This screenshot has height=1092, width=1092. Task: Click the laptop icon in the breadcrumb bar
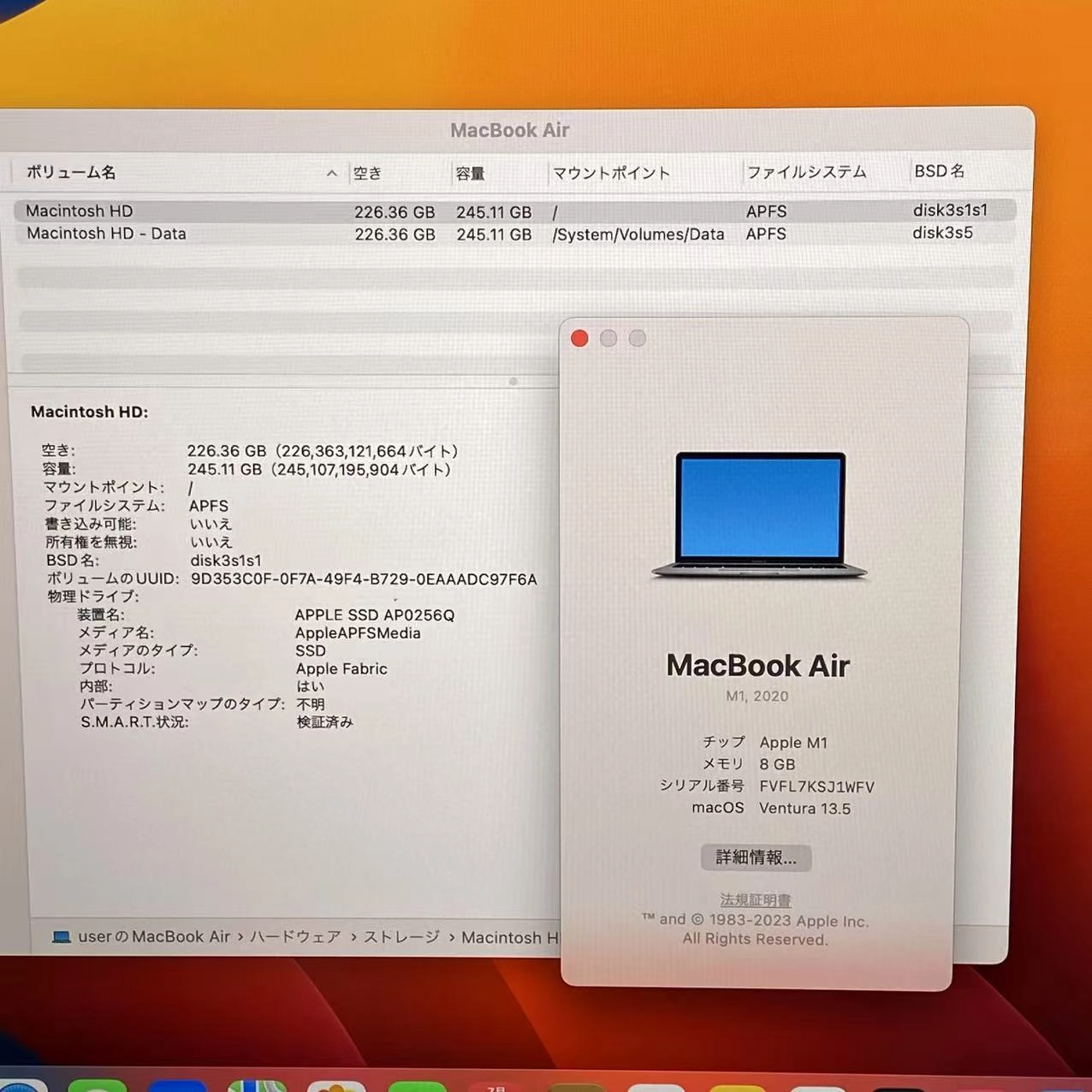[61, 937]
